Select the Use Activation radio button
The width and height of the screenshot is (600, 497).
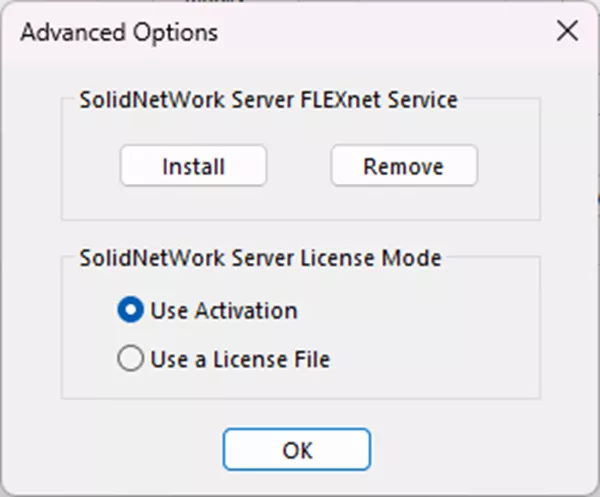pyautogui.click(x=130, y=311)
